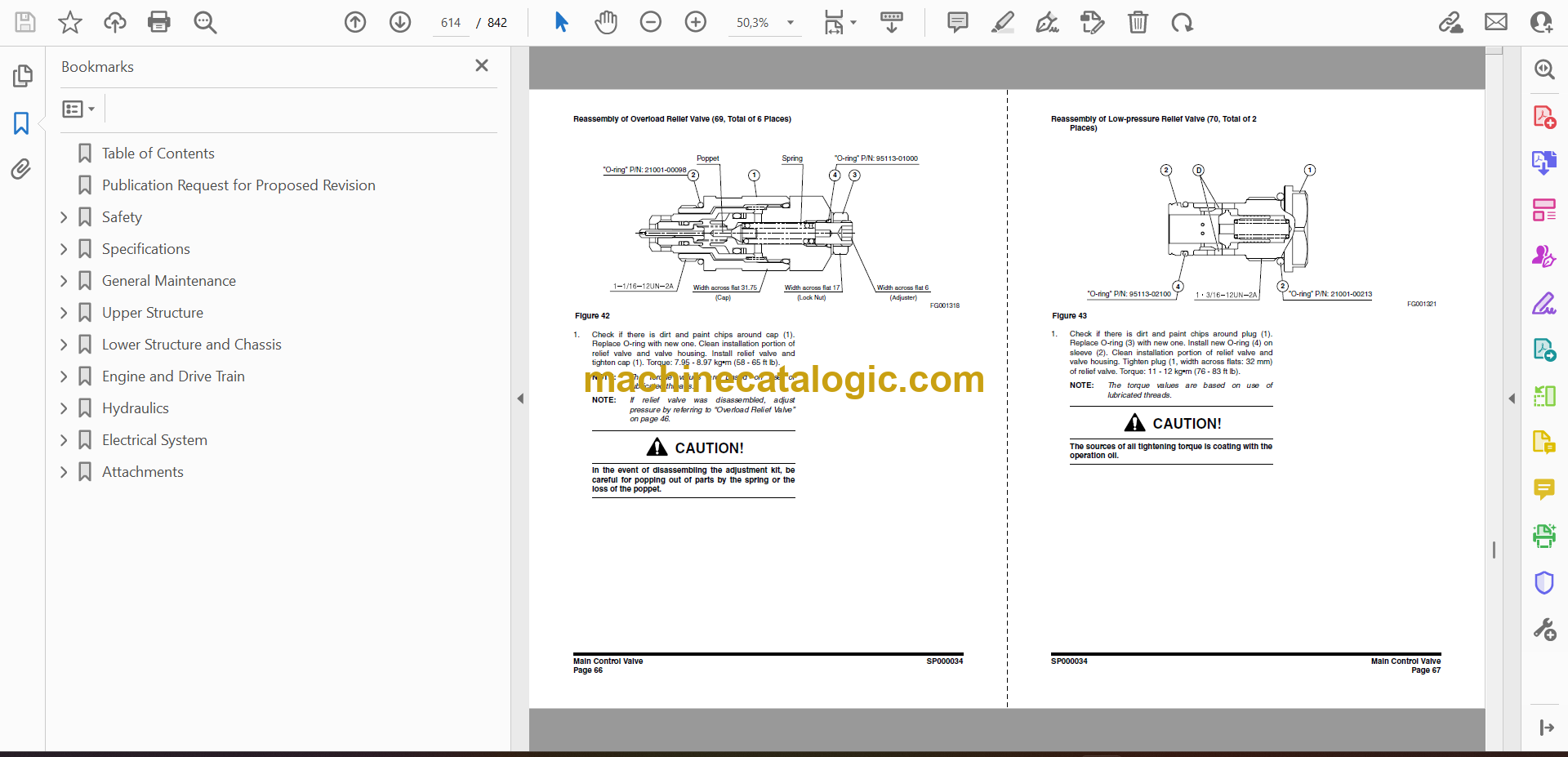Image resolution: width=1568 pixels, height=757 pixels.
Task: Add a sticky note comment
Action: [x=958, y=22]
